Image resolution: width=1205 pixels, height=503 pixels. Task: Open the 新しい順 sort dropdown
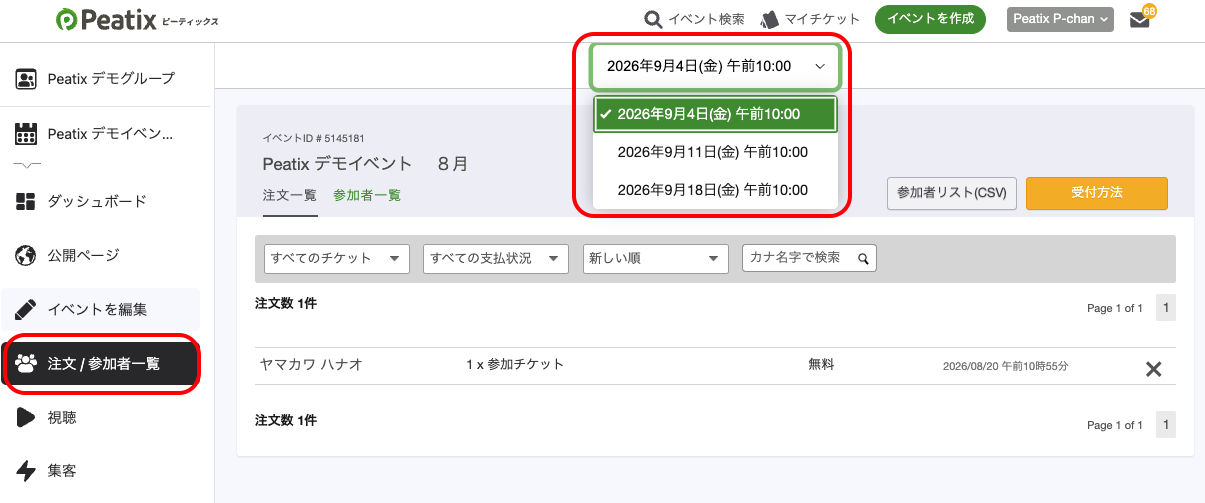[x=656, y=258]
